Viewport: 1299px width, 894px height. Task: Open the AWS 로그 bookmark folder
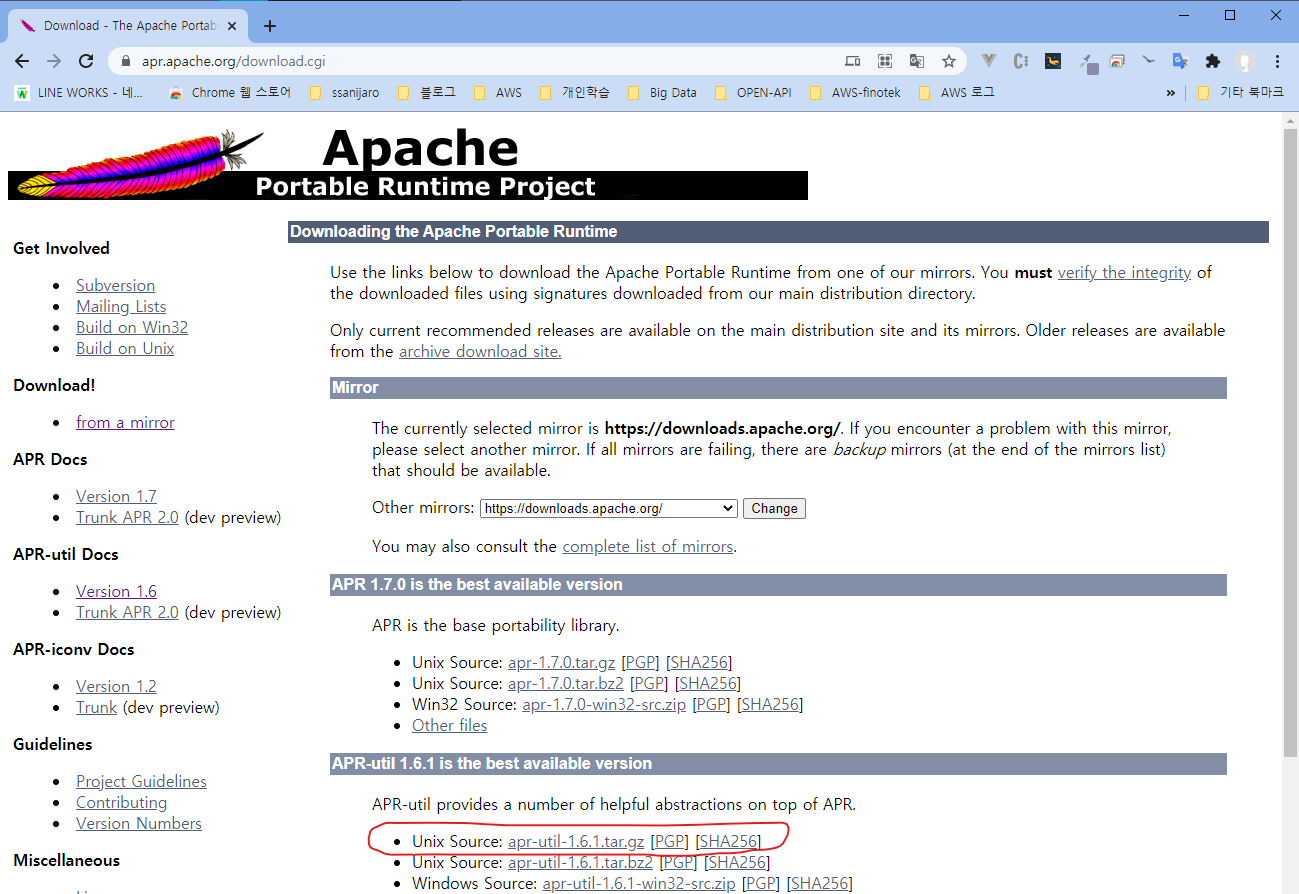click(x=956, y=92)
